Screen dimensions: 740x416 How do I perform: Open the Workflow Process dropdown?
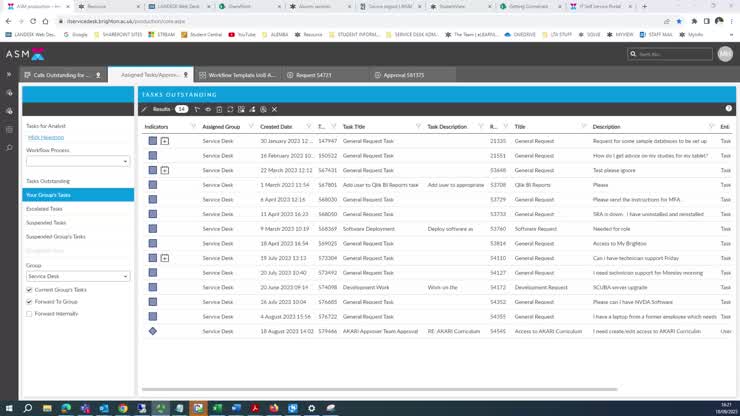(x=78, y=161)
